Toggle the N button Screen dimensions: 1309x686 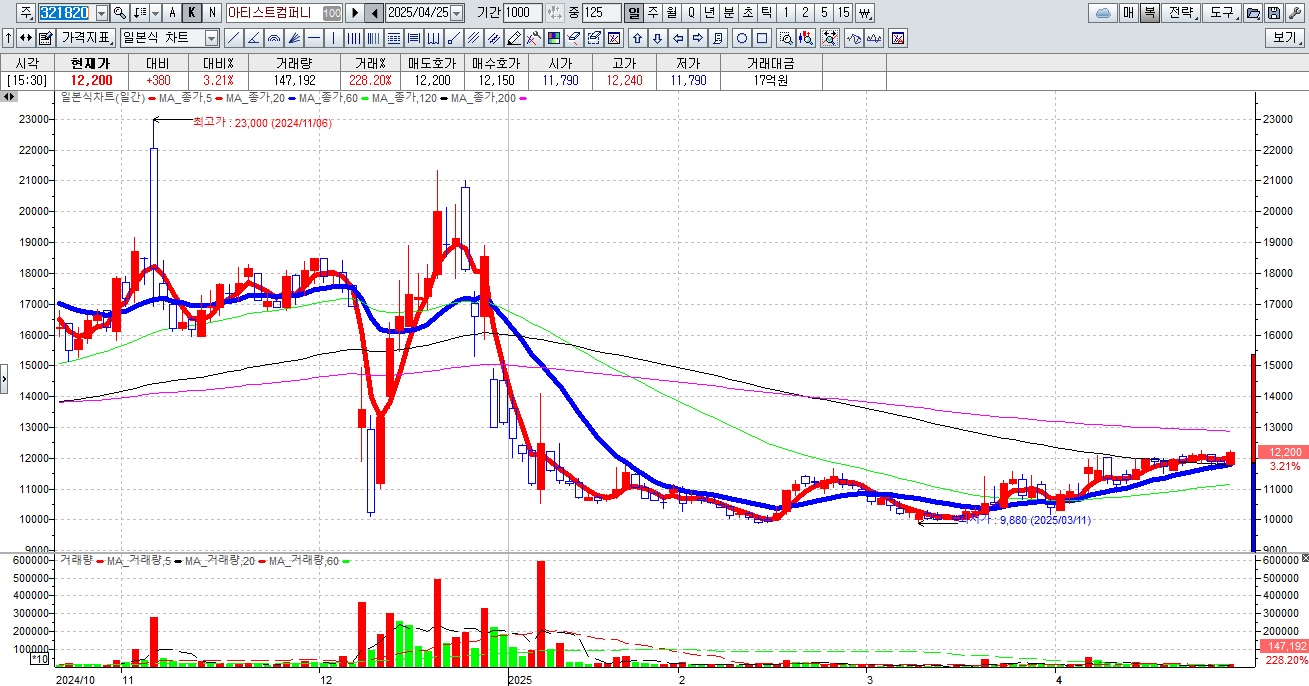pyautogui.click(x=212, y=13)
